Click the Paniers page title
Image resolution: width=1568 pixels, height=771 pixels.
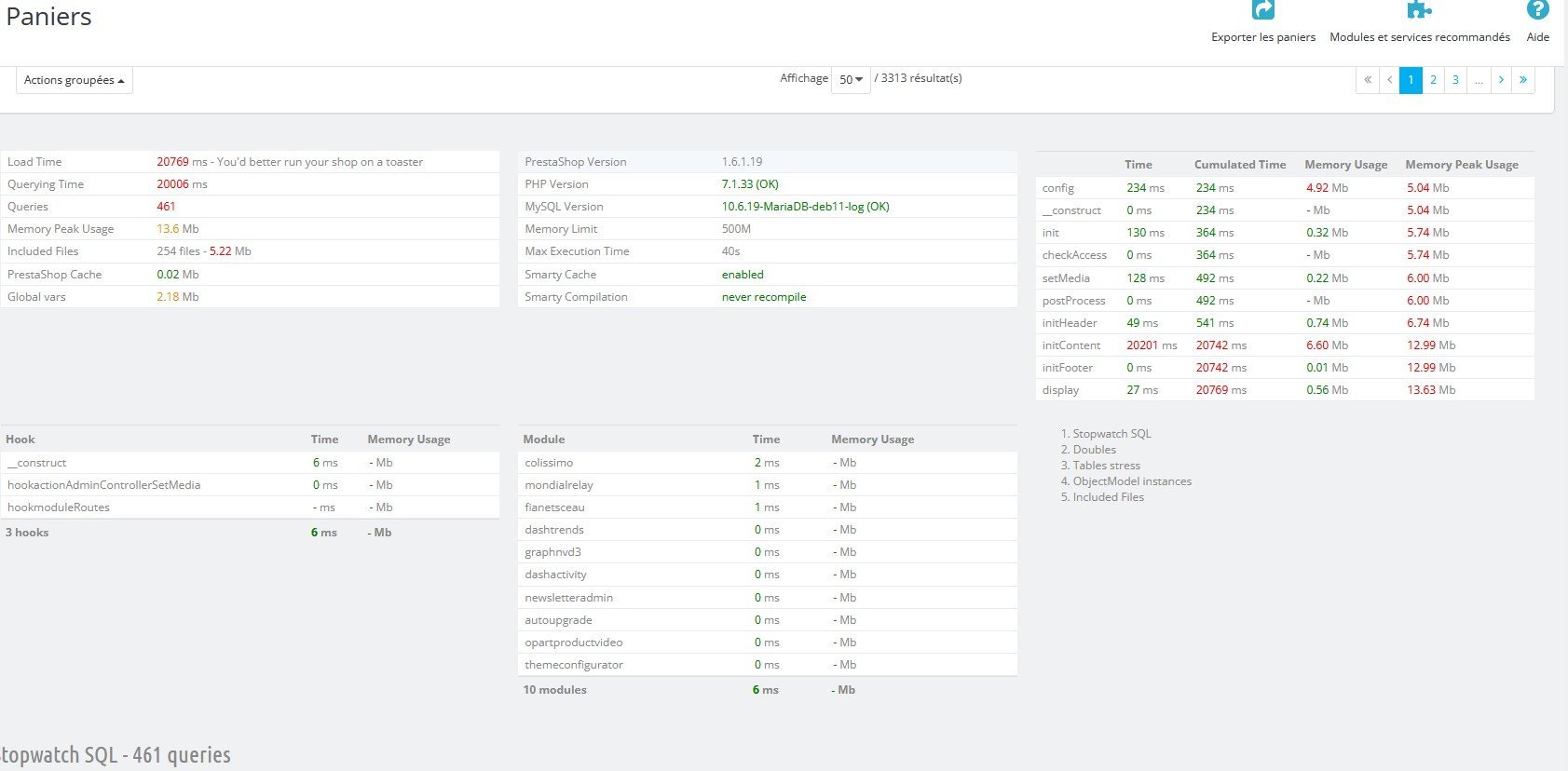click(49, 17)
